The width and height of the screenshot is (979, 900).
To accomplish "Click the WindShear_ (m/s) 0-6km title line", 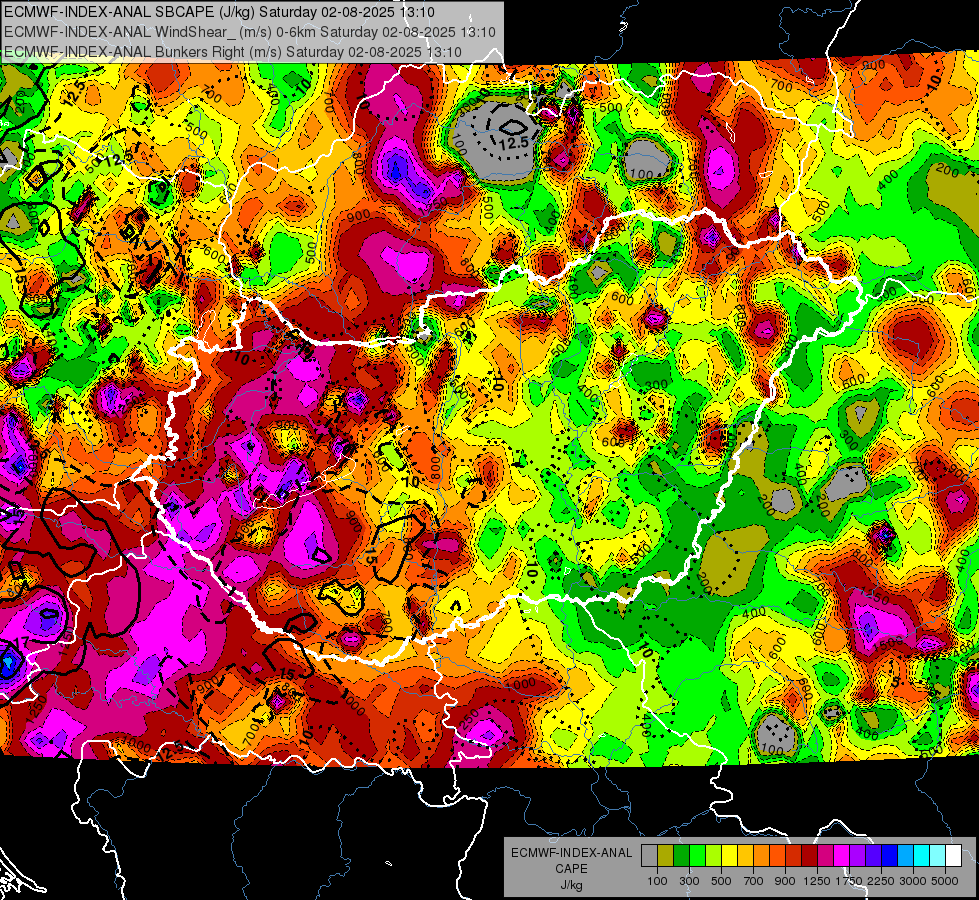I will coord(249,32).
